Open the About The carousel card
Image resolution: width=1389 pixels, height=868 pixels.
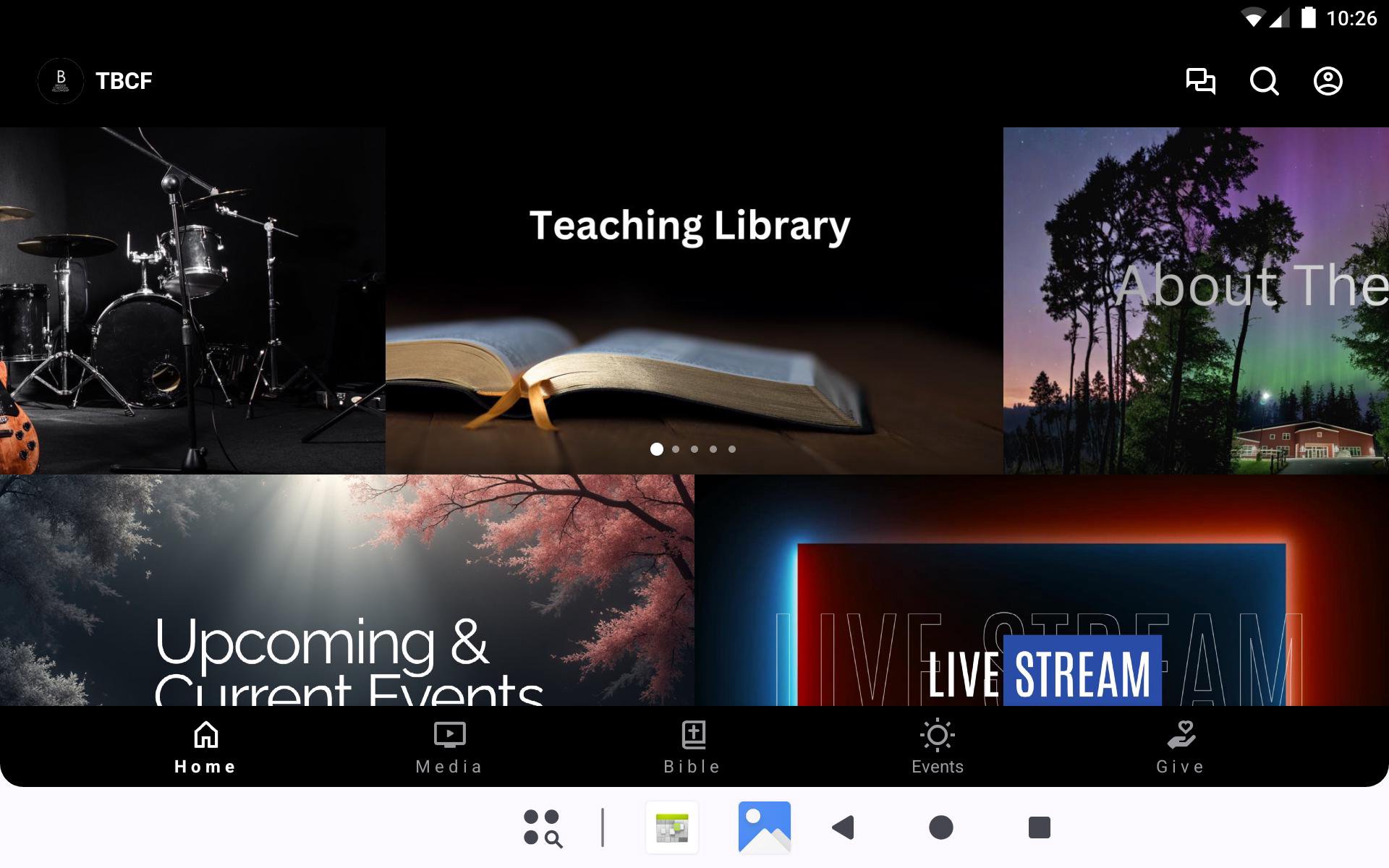click(1195, 300)
